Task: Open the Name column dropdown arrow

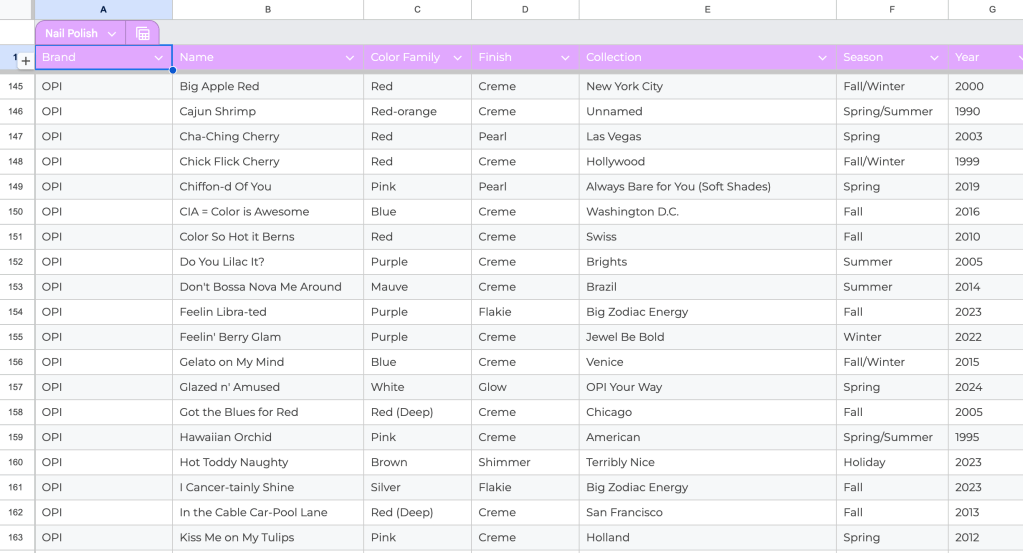Action: (x=349, y=58)
